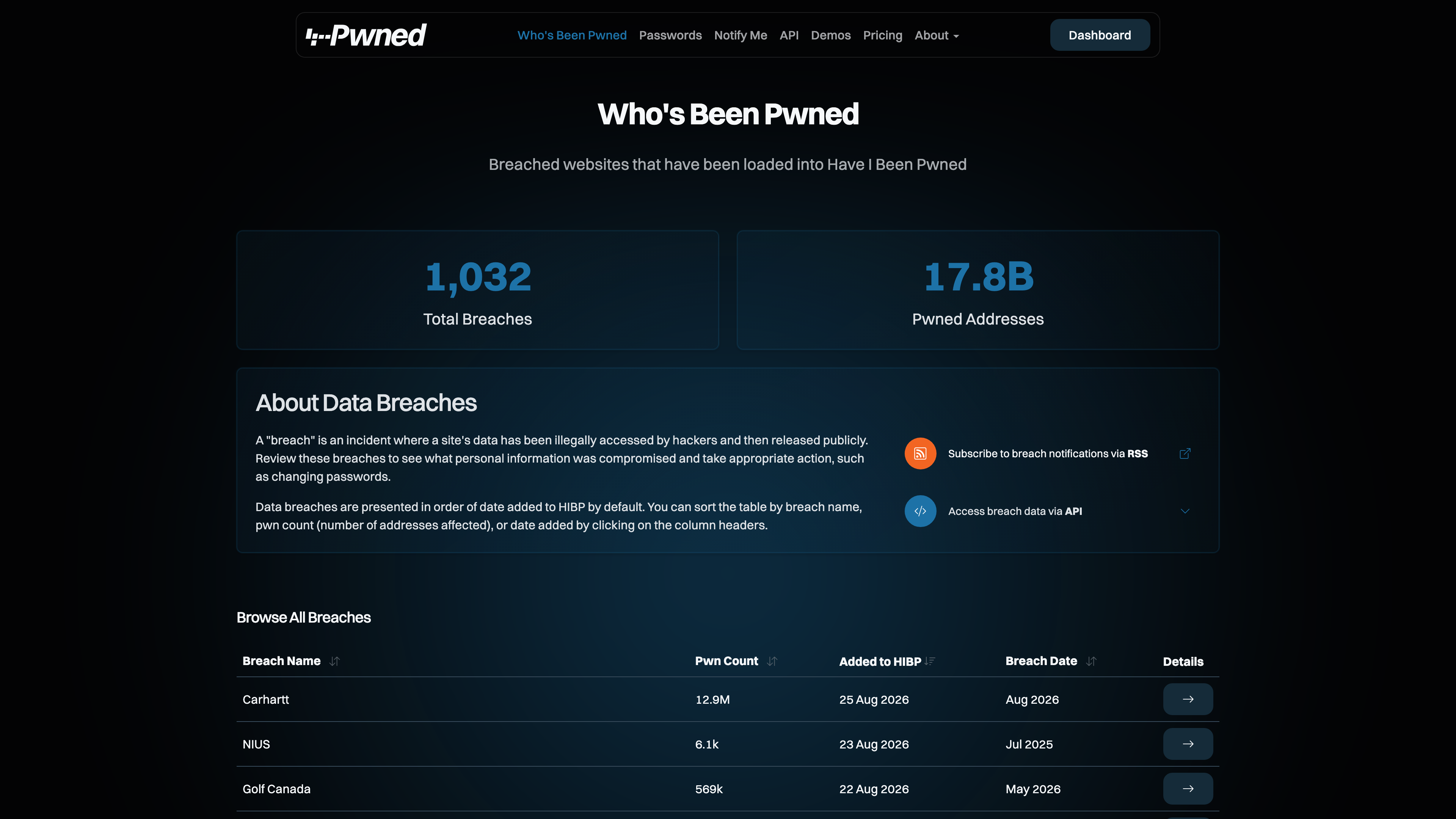This screenshot has width=1456, height=819.
Task: Click the 22 Aug 2026 date cell
Action: click(x=874, y=789)
